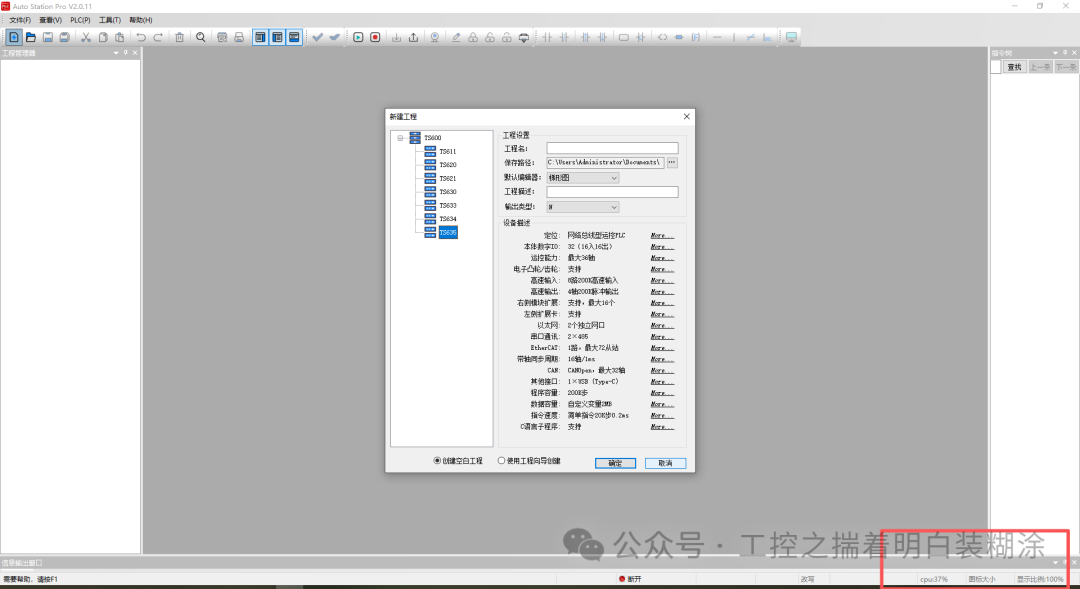The height and width of the screenshot is (589, 1080).
Task: Click the 保存路径 path field
Action: [605, 163]
